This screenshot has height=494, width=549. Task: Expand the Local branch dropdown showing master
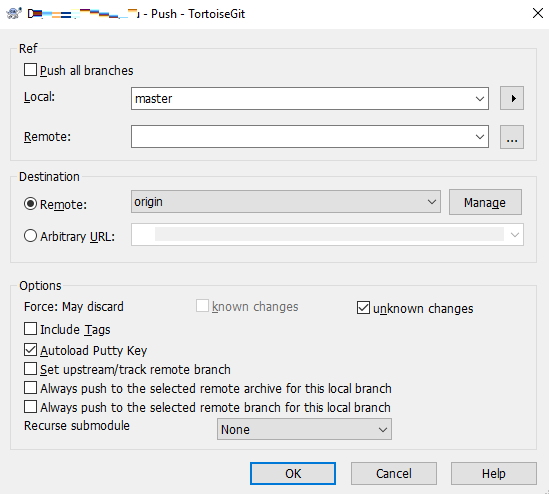(x=310, y=98)
